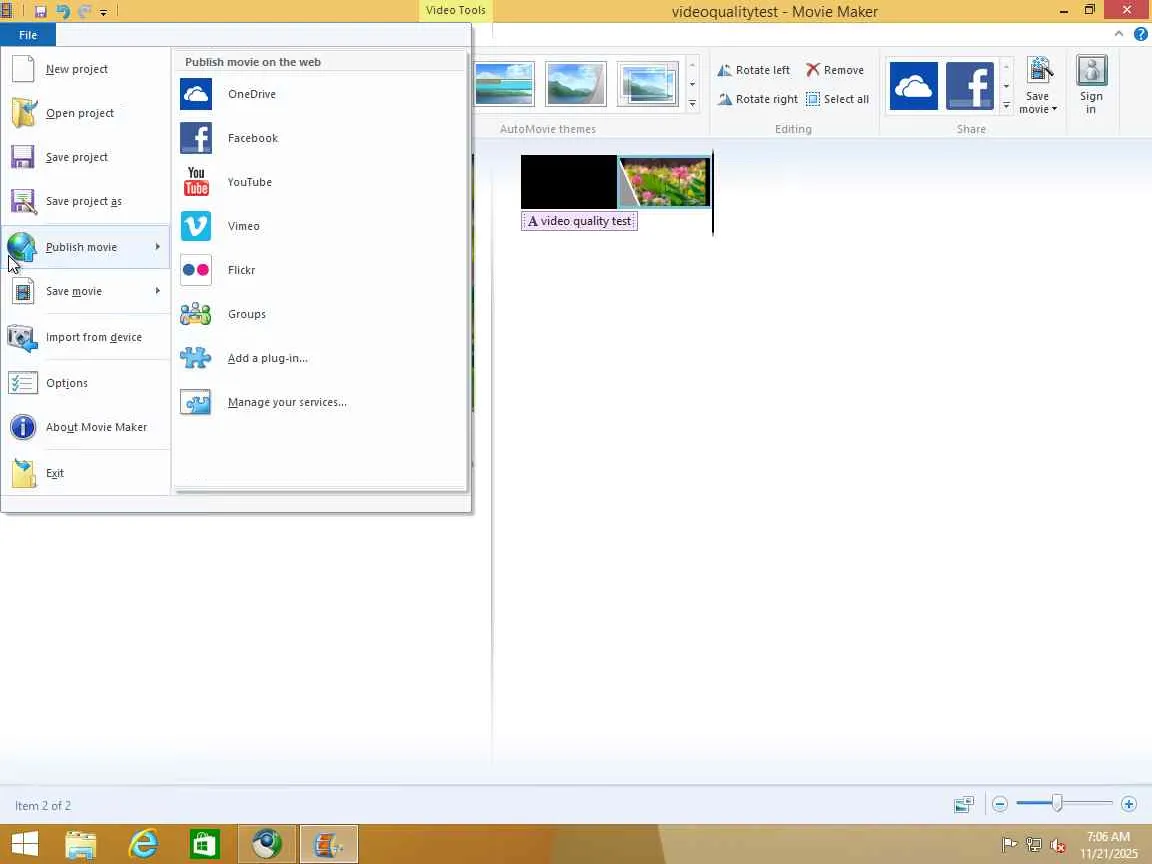The width and height of the screenshot is (1152, 864).
Task: Click Save icon in quick access toolbar
Action: [x=41, y=11]
